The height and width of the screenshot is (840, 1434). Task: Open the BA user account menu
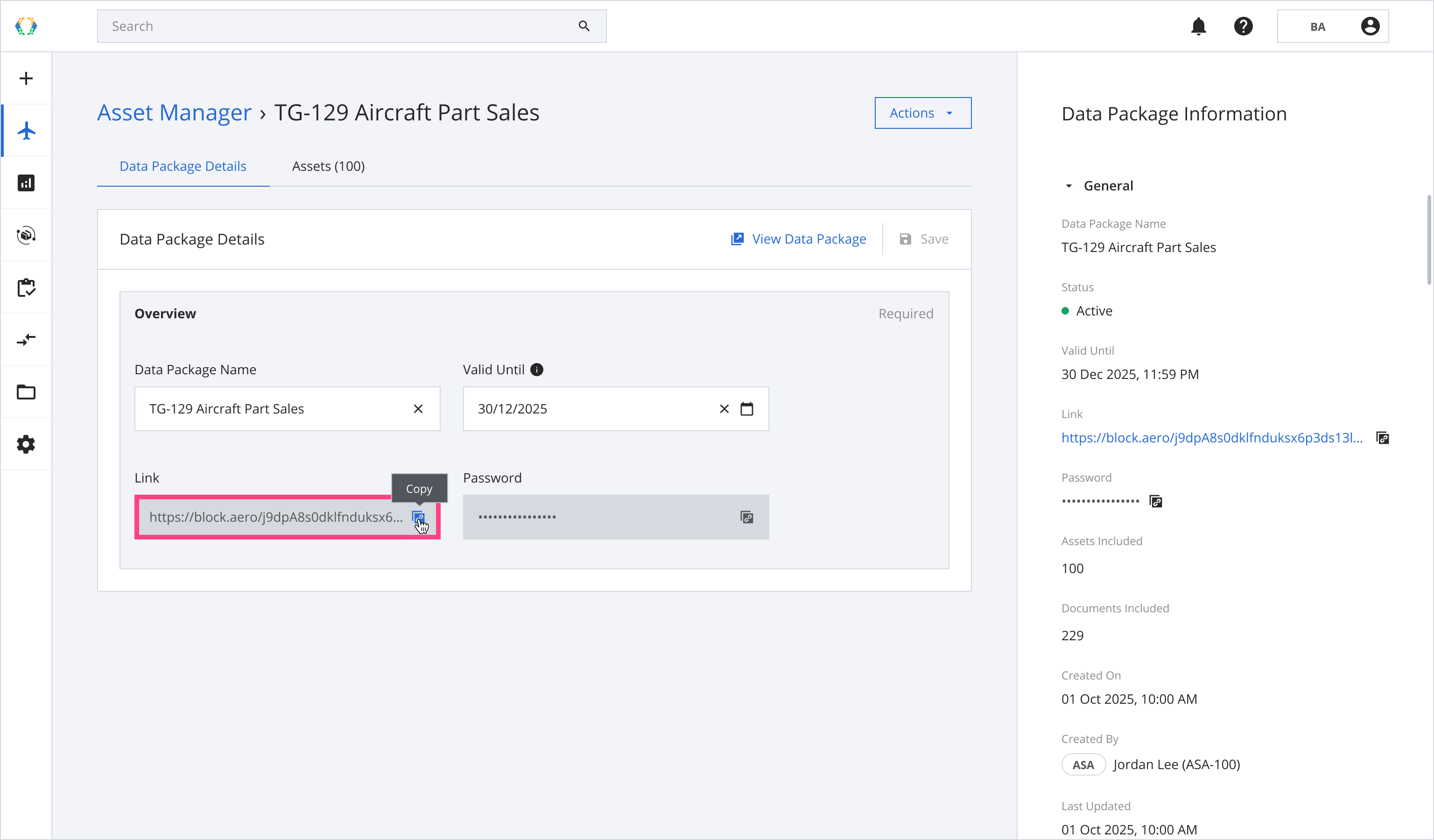click(1332, 26)
